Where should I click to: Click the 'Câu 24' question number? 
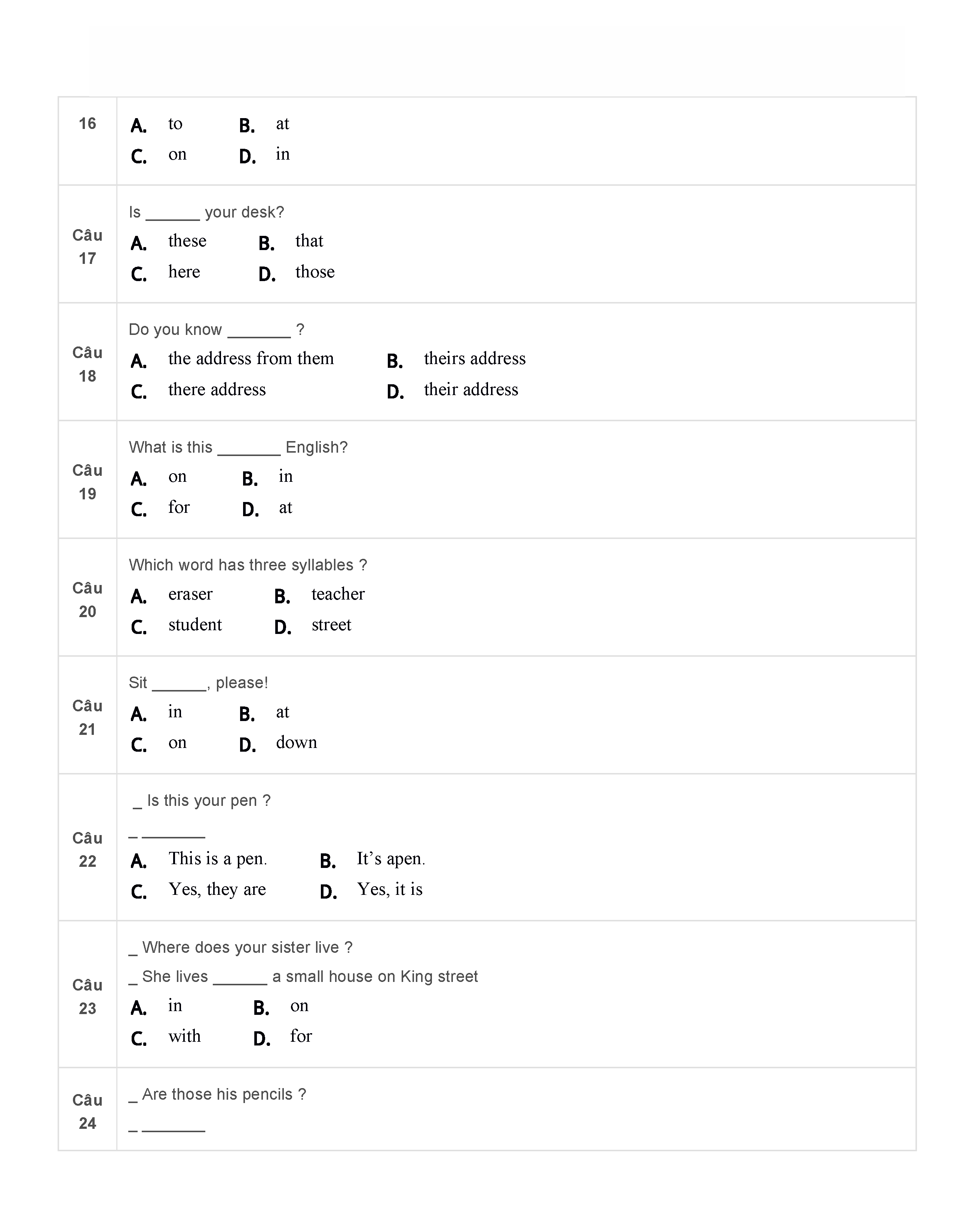point(88,1112)
